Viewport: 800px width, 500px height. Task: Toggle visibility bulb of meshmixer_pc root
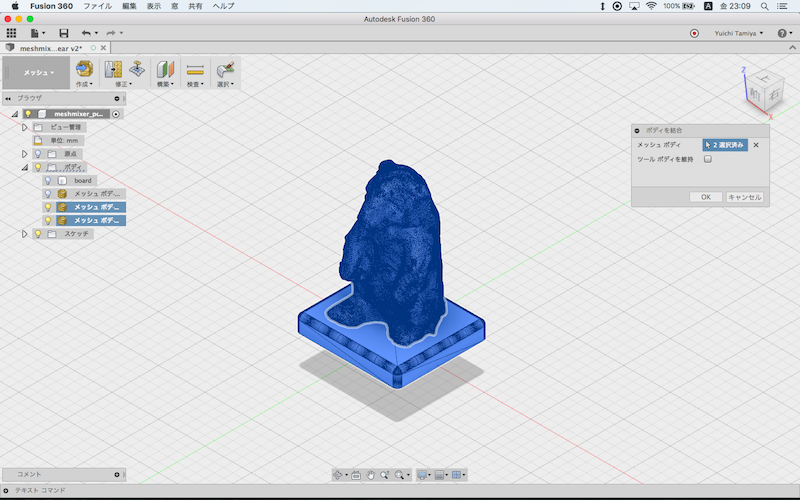coord(28,114)
